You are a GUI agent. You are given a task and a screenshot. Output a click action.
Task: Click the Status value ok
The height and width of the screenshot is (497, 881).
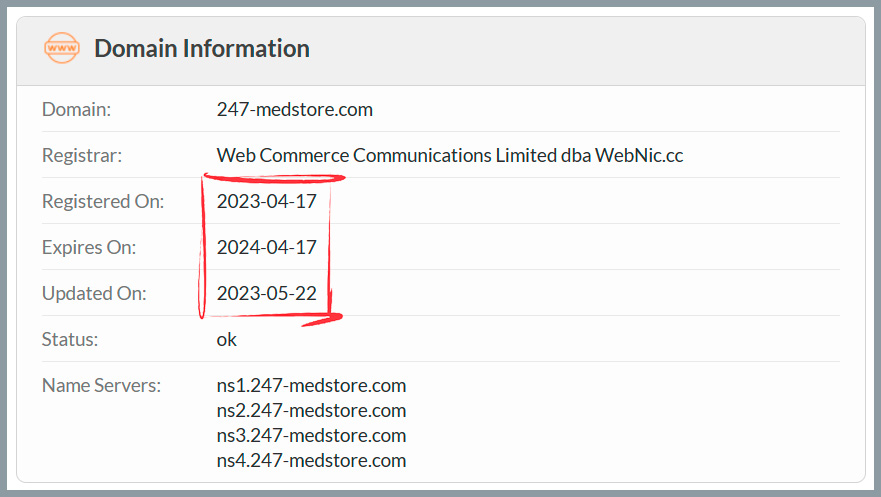(226, 340)
